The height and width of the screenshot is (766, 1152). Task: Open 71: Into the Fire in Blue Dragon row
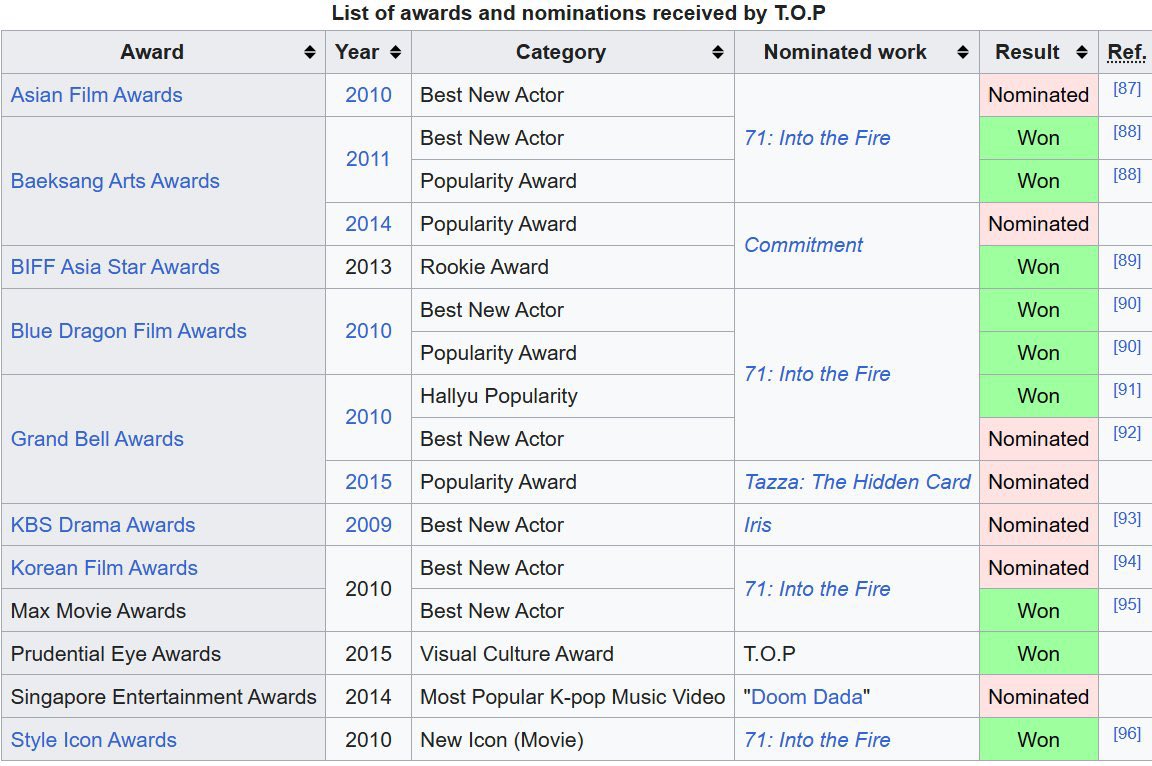[x=817, y=374]
